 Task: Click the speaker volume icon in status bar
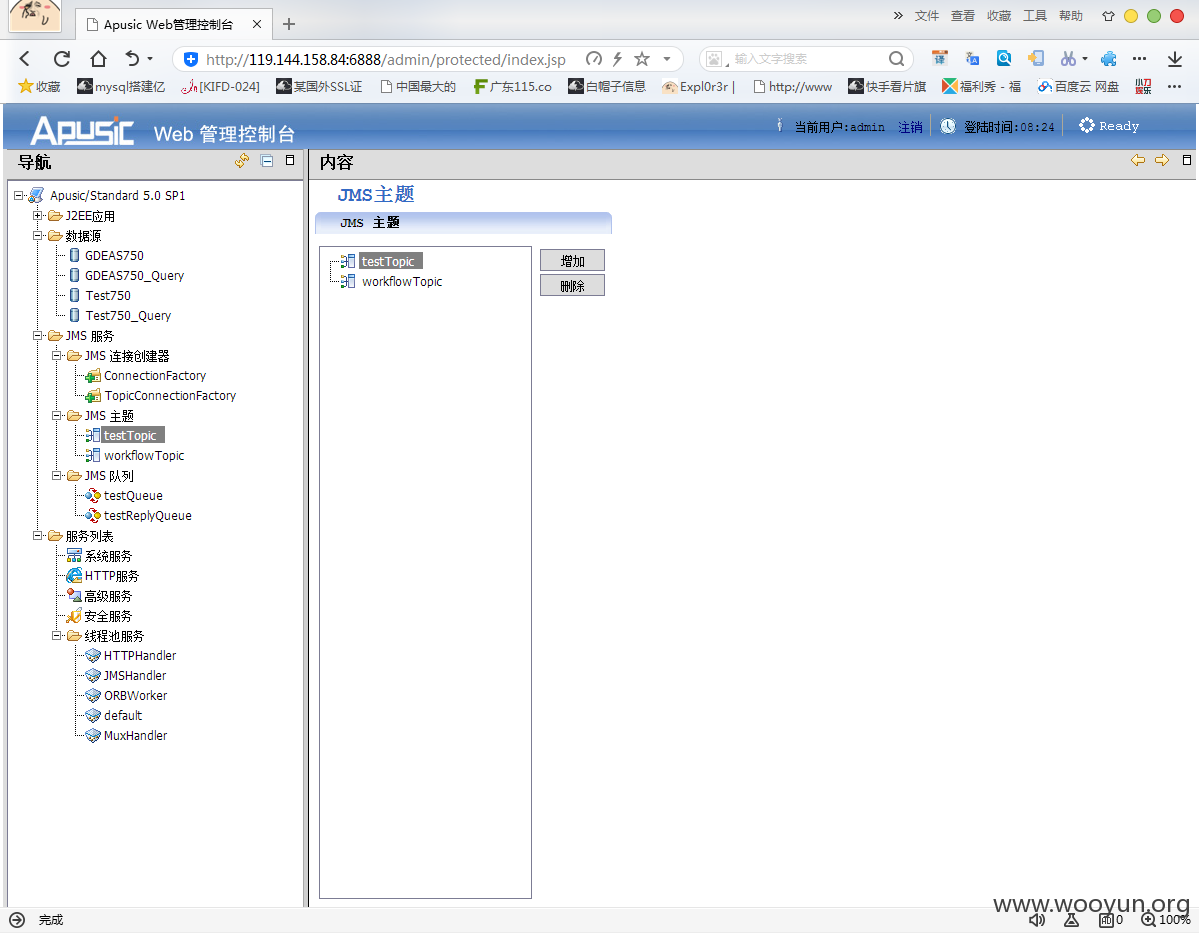point(1037,920)
